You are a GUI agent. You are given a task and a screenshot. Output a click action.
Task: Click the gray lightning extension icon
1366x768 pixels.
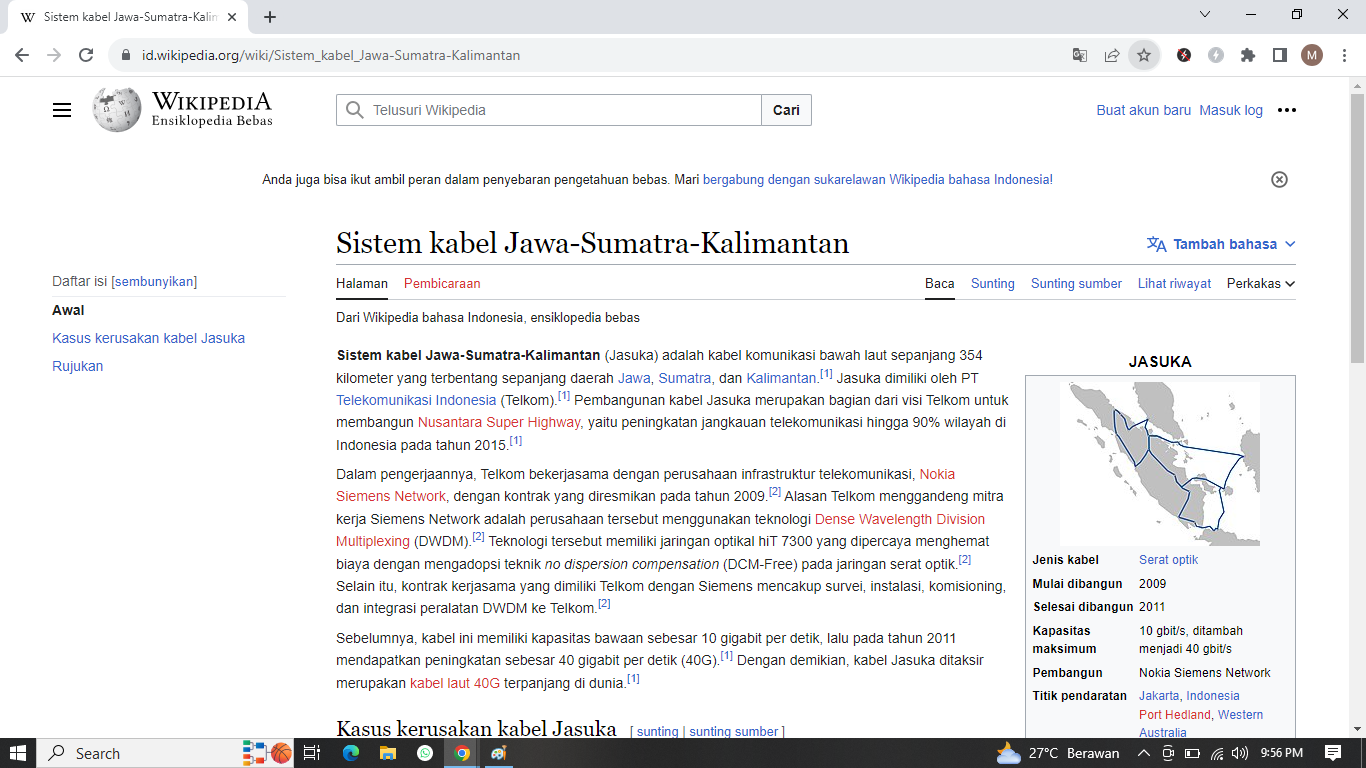point(1216,55)
